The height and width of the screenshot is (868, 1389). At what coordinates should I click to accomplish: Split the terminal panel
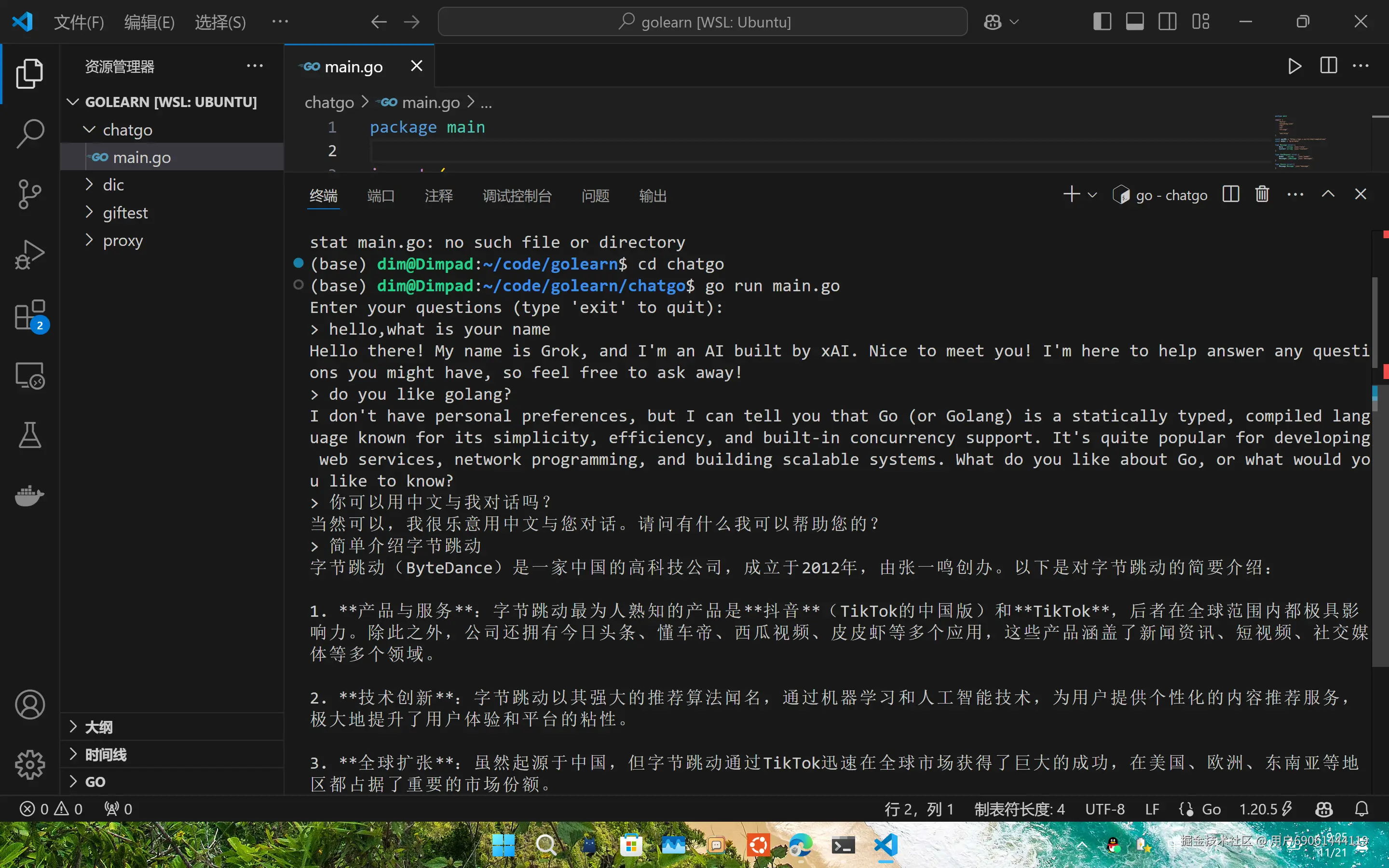(x=1231, y=195)
